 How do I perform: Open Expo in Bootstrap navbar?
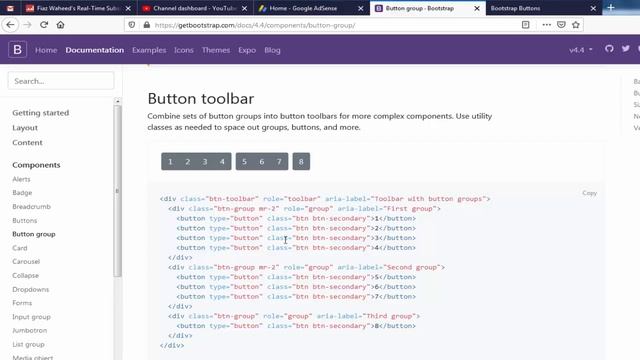247,50
